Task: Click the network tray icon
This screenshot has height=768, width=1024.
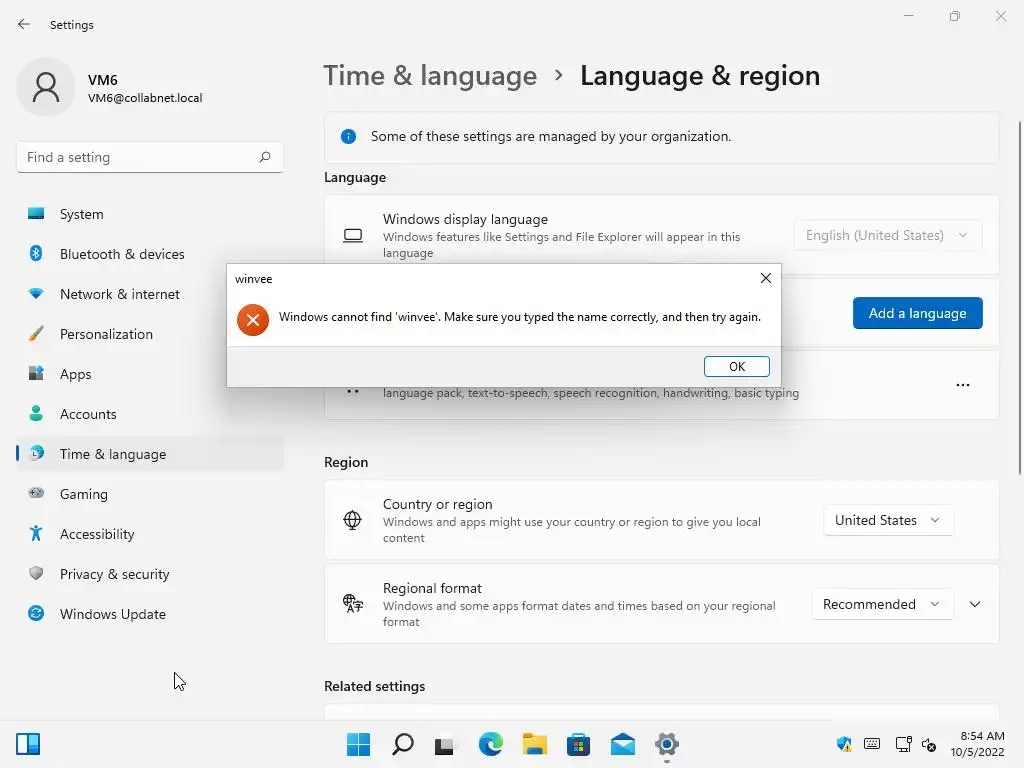Action: pos(903,744)
